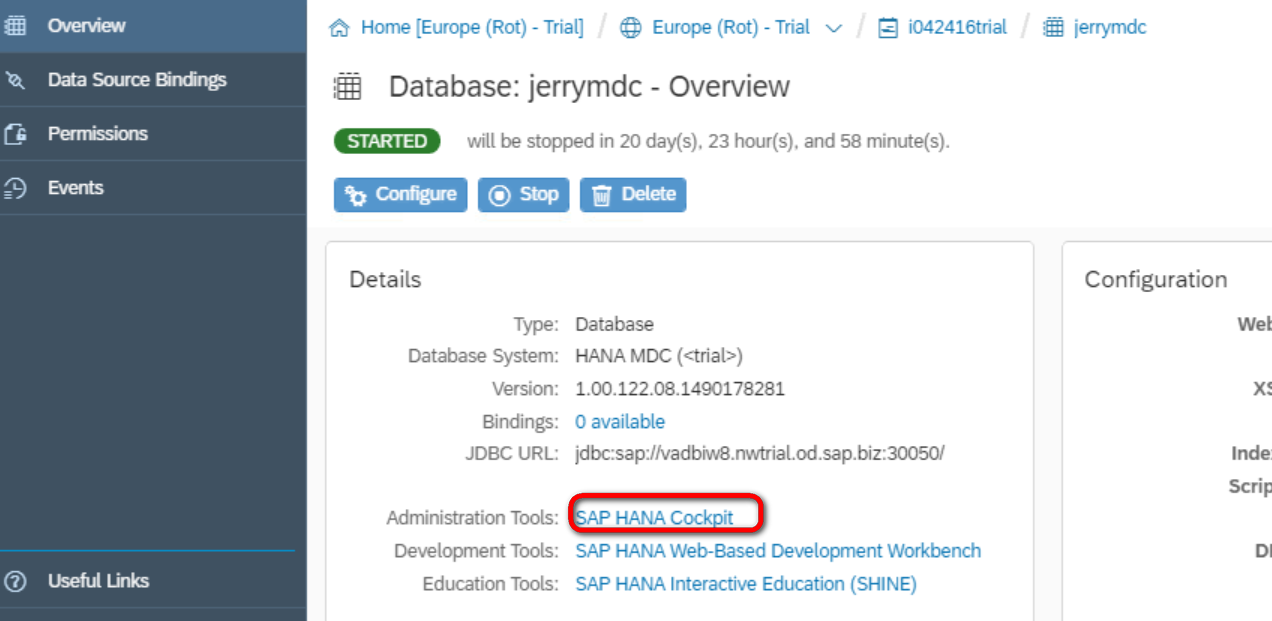Viewport: 1272px width, 621px height.
Task: Open the SAP HANA Cockpit link
Action: point(654,518)
